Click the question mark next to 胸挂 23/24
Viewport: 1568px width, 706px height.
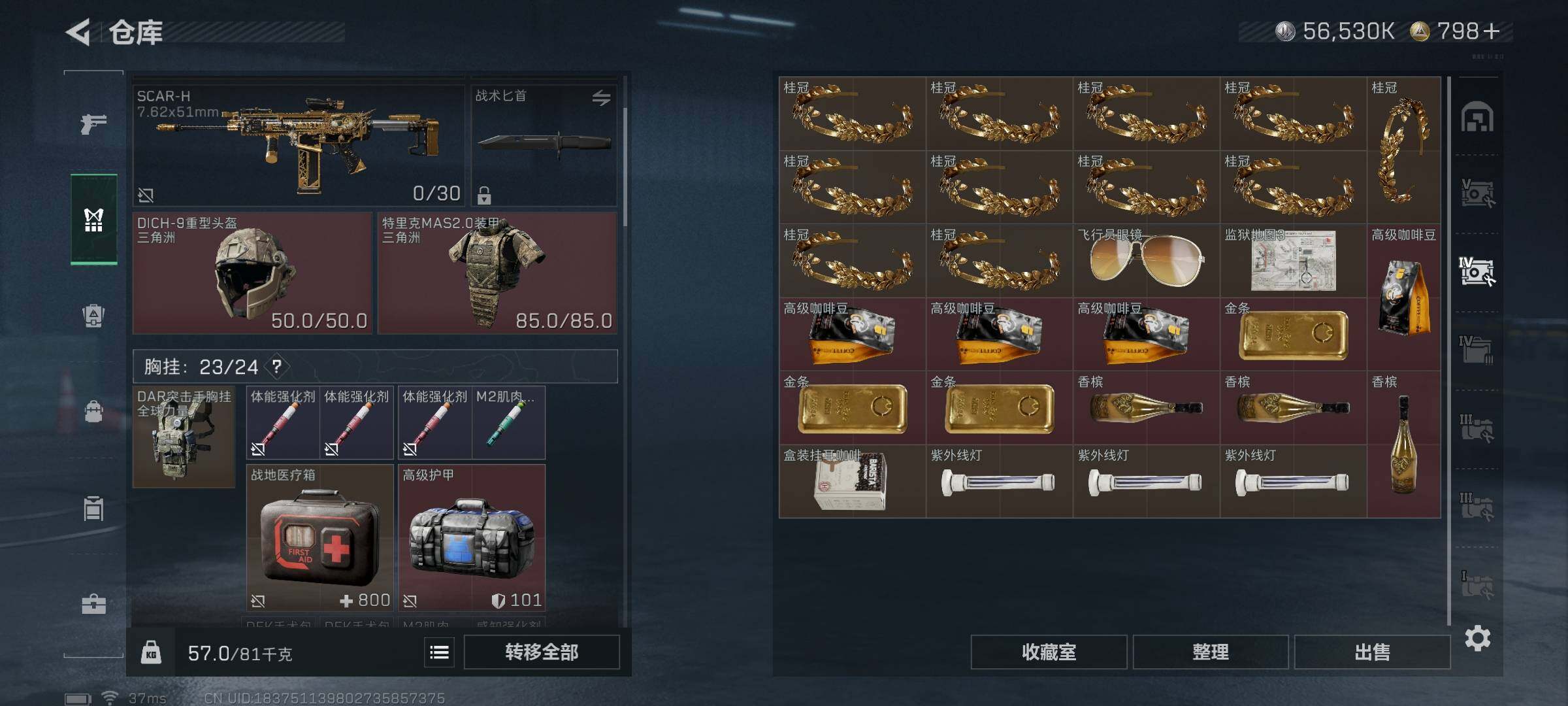[x=277, y=367]
